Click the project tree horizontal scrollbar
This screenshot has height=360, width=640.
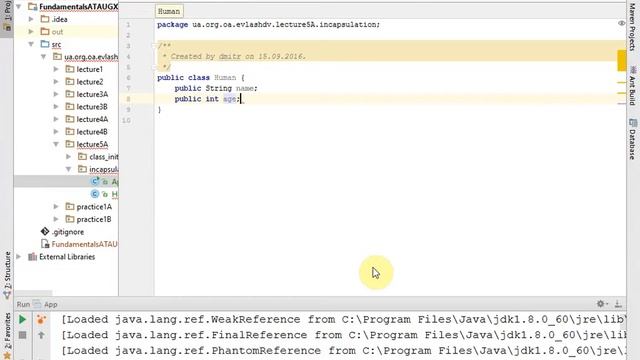tap(33, 293)
